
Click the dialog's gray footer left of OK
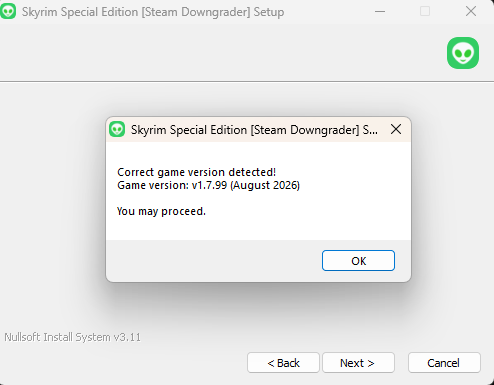[x=213, y=261]
